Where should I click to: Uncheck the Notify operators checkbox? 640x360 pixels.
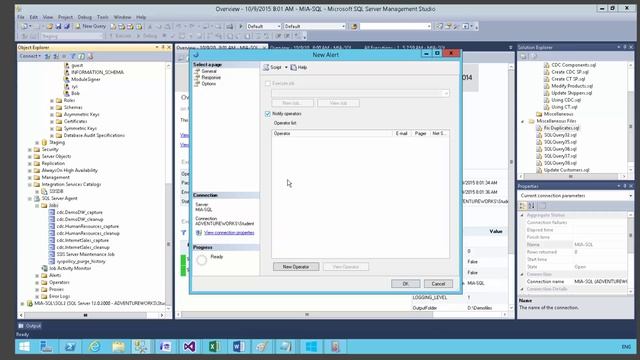(268, 113)
